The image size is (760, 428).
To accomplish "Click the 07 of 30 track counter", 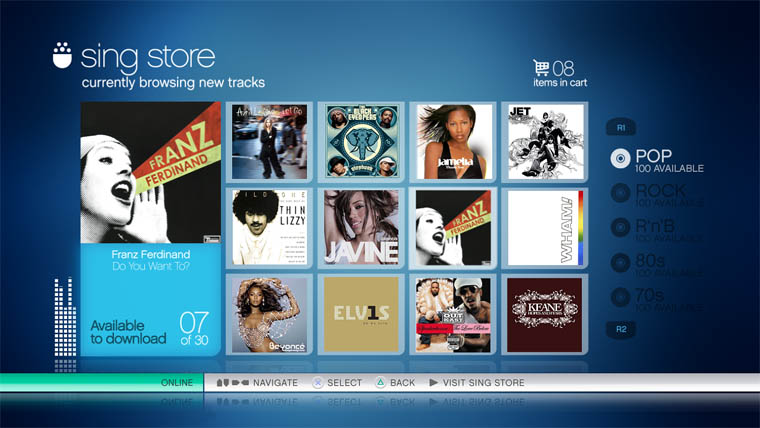I will click(194, 329).
